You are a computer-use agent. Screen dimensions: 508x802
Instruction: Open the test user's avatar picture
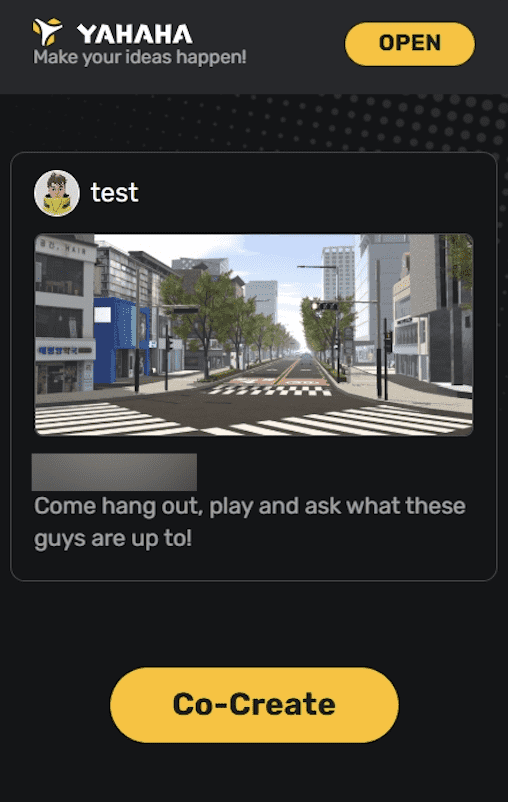(x=57, y=193)
